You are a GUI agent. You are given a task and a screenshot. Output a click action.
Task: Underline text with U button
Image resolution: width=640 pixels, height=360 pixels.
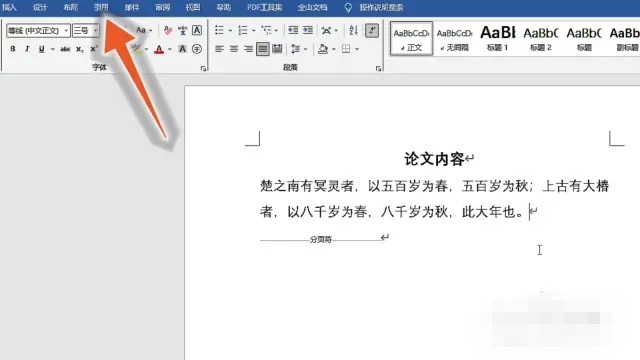click(41, 49)
